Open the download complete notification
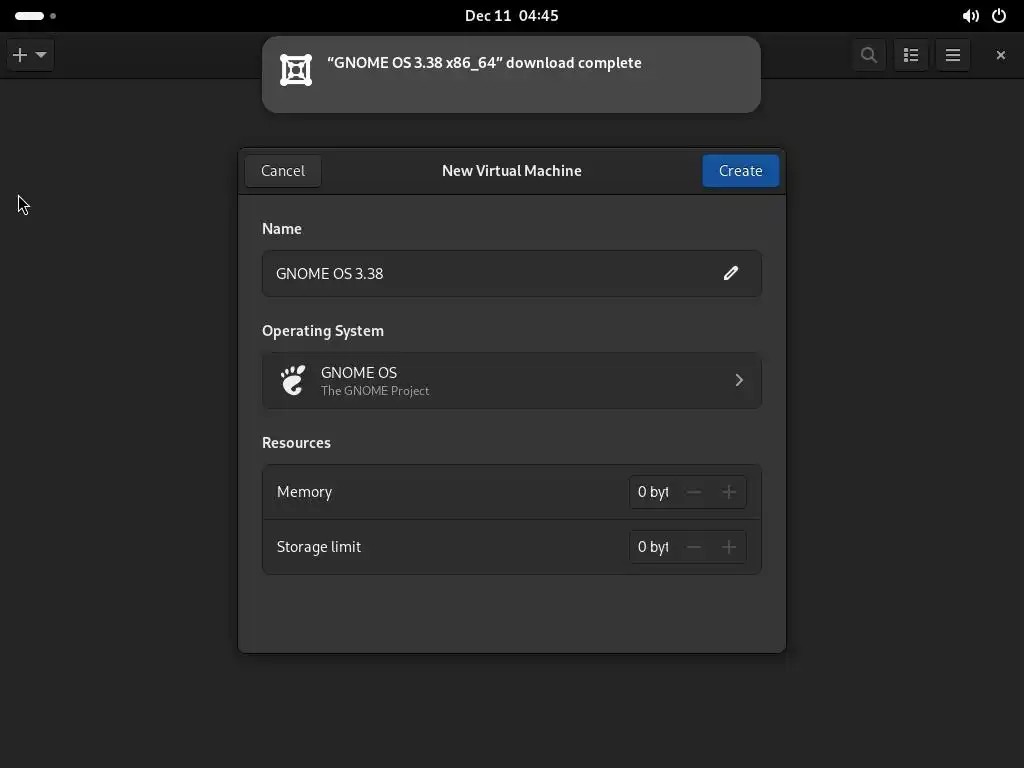The width and height of the screenshot is (1024, 768). pos(511,74)
